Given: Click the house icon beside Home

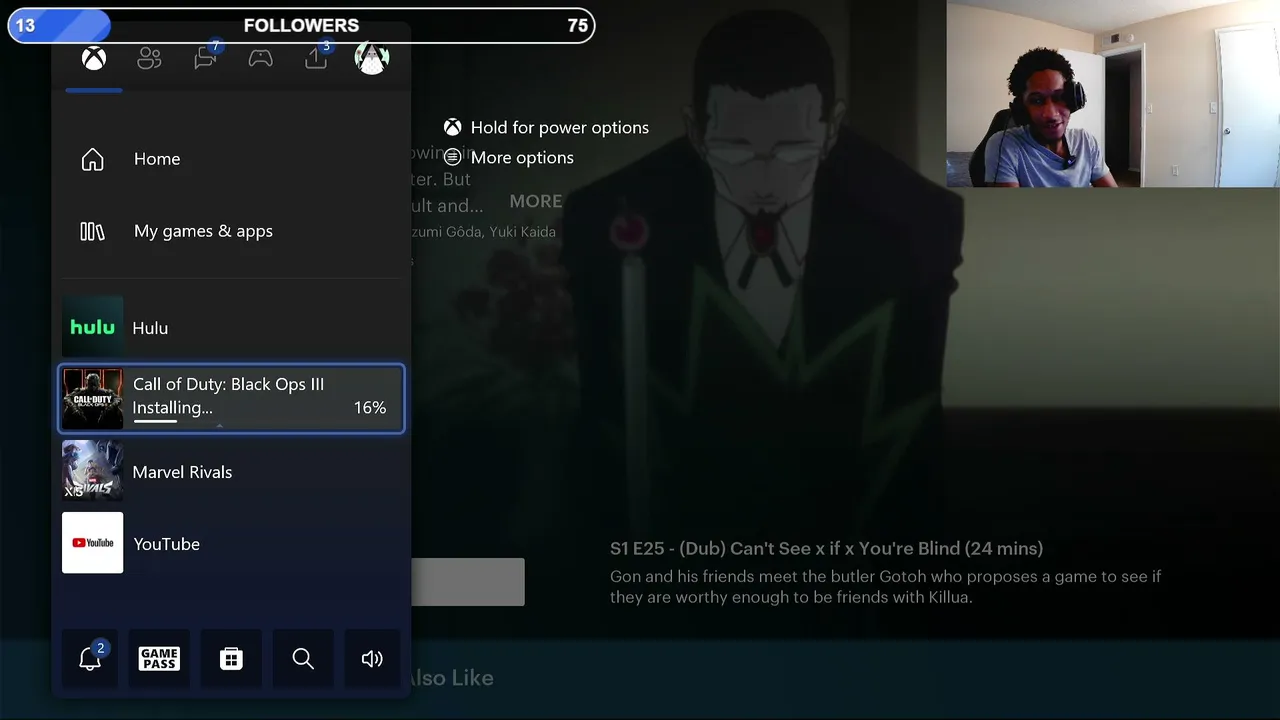Looking at the screenshot, I should click(x=93, y=159).
